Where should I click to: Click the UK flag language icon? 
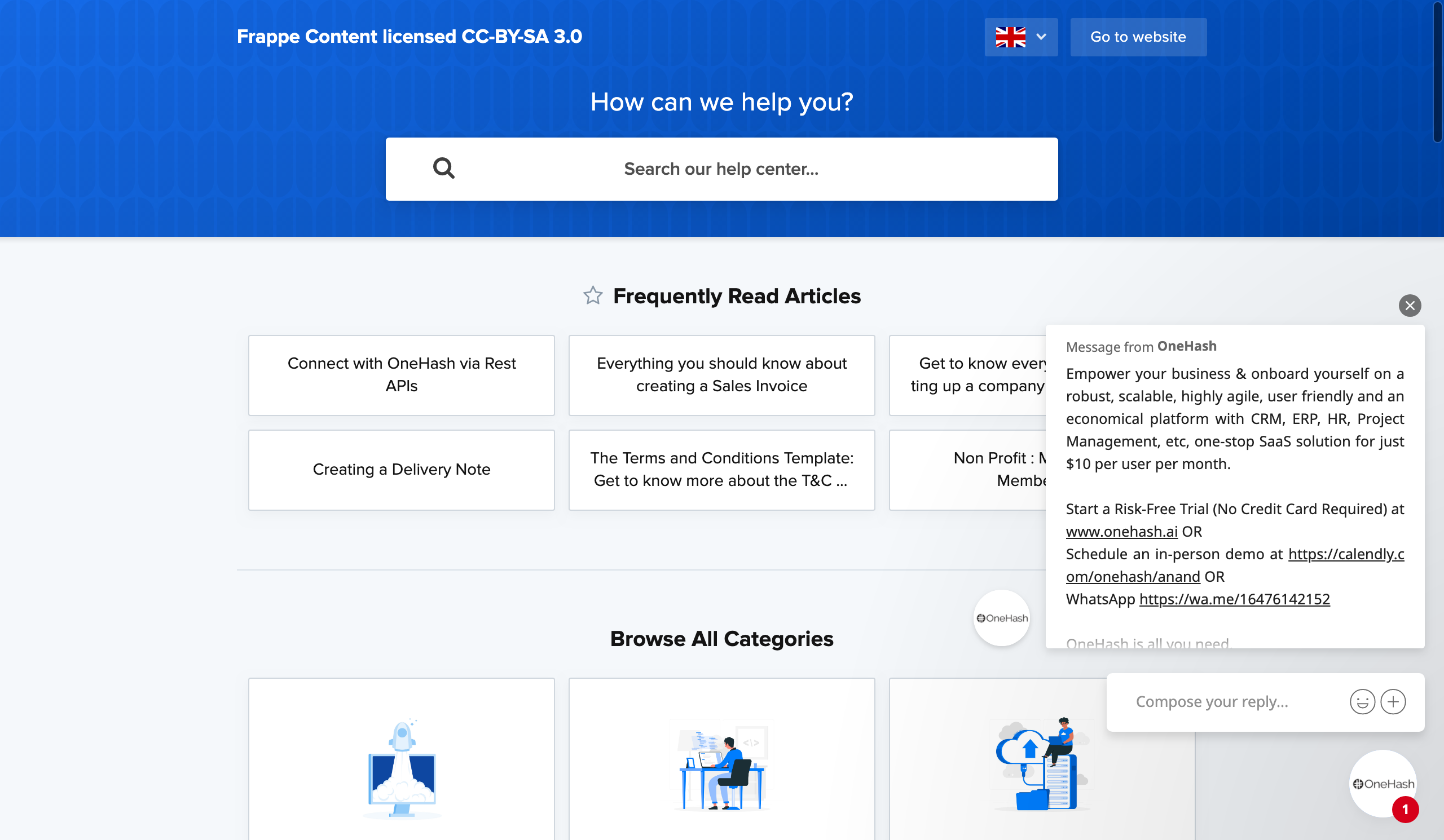pyautogui.click(x=1010, y=37)
